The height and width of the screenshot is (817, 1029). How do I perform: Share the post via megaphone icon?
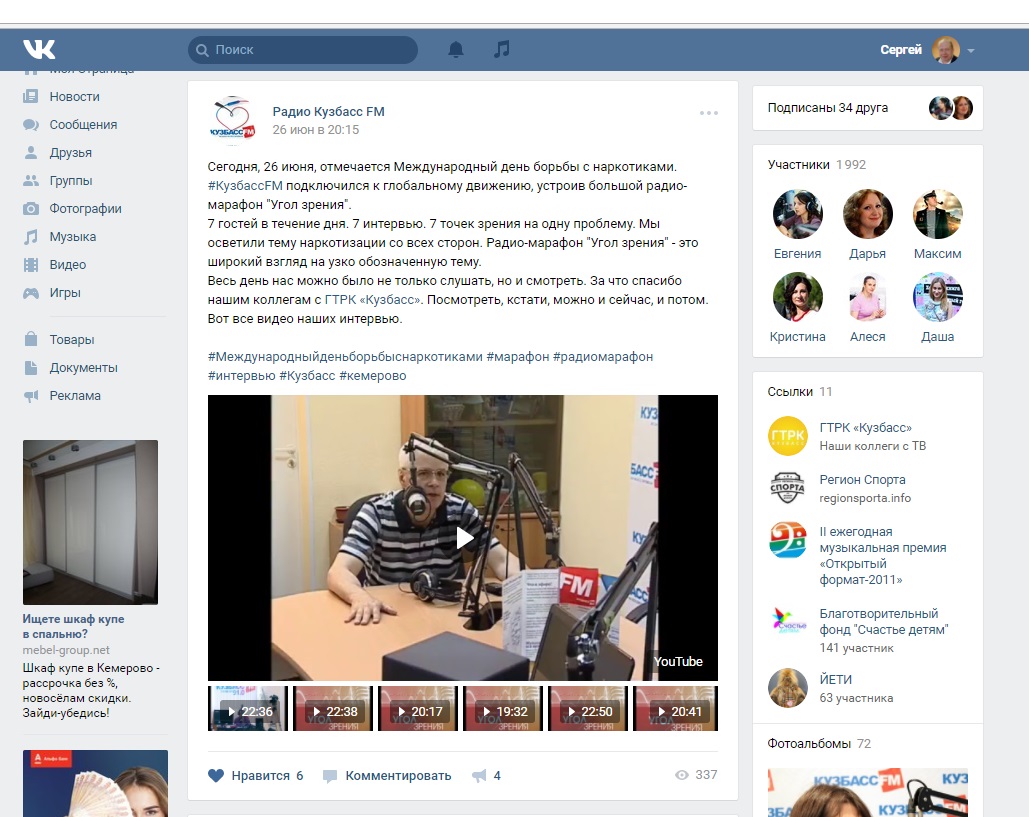point(479,776)
